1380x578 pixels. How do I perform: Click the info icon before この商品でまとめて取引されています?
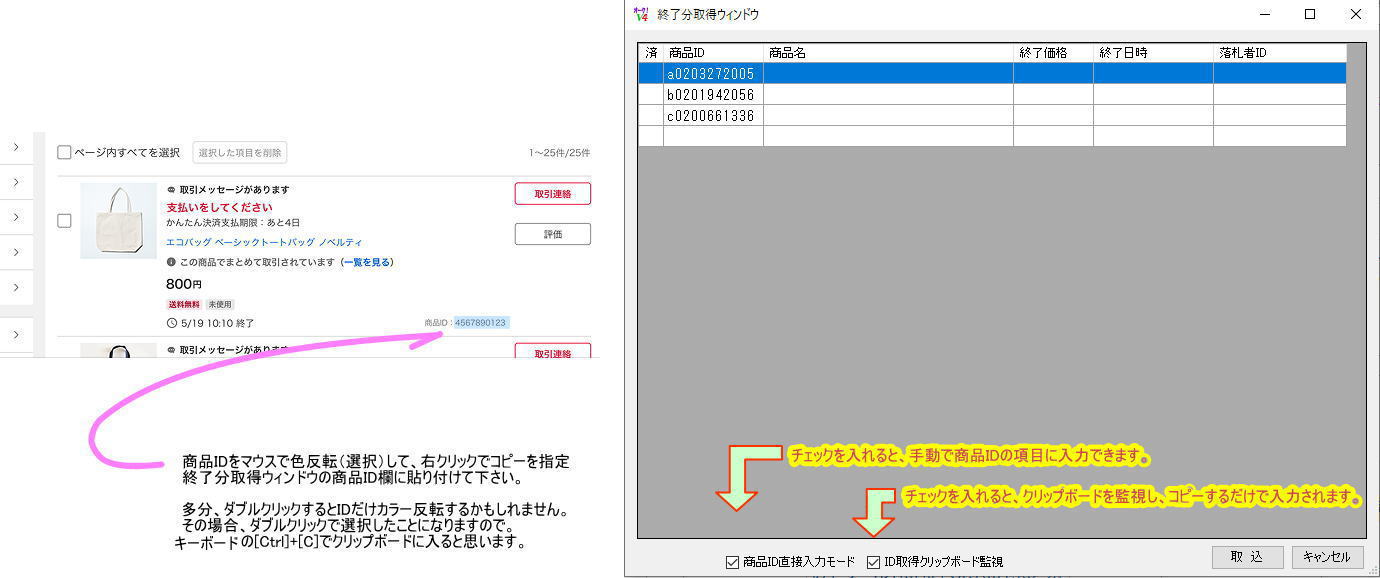pyautogui.click(x=171, y=262)
